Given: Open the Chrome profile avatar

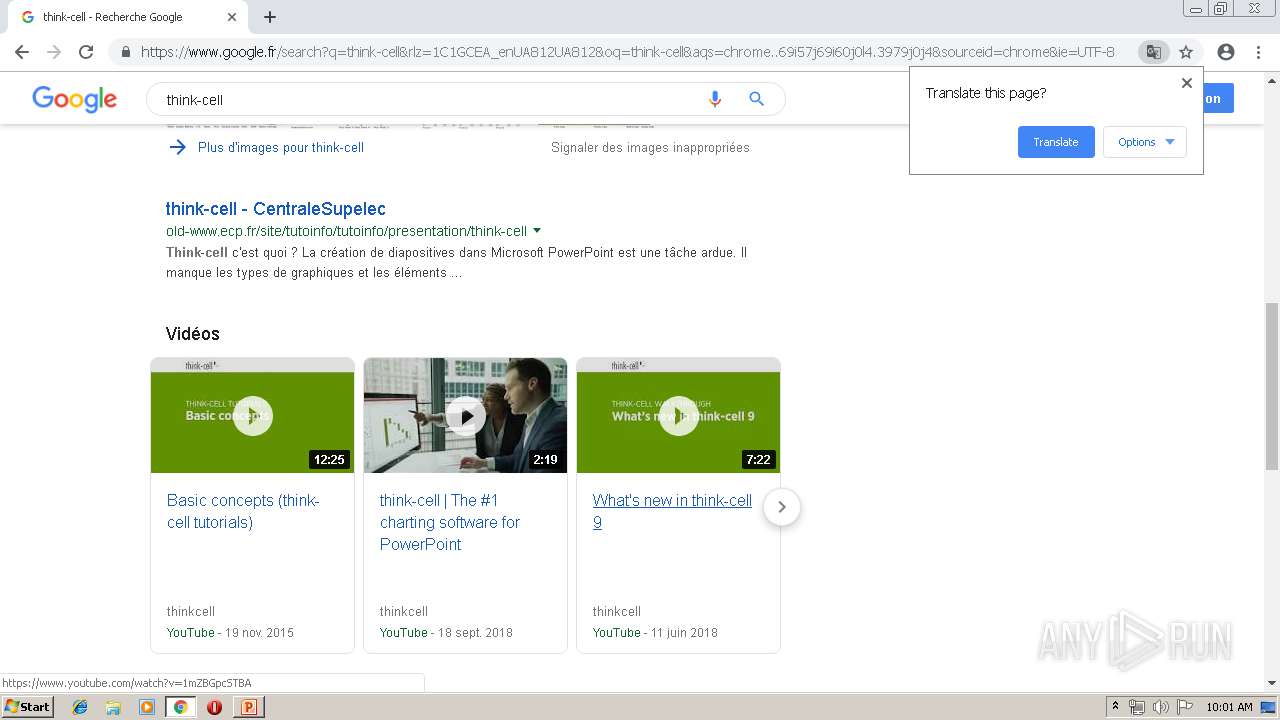Looking at the screenshot, I should (x=1226, y=52).
